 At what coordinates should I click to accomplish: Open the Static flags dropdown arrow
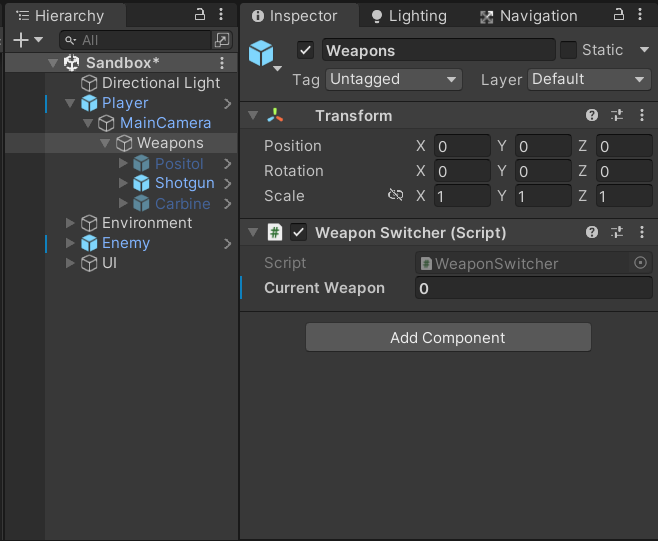(645, 50)
